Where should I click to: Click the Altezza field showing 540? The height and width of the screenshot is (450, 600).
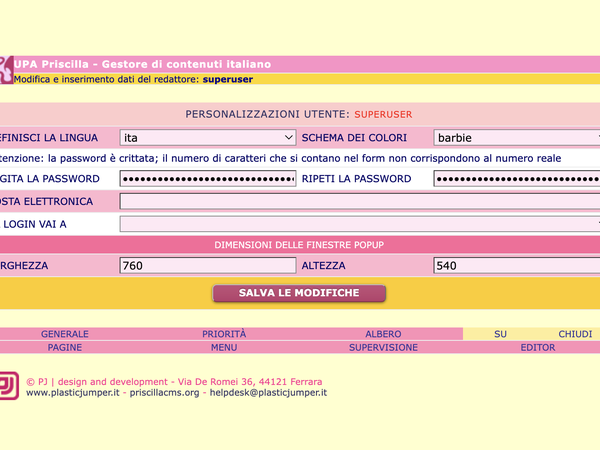516,266
